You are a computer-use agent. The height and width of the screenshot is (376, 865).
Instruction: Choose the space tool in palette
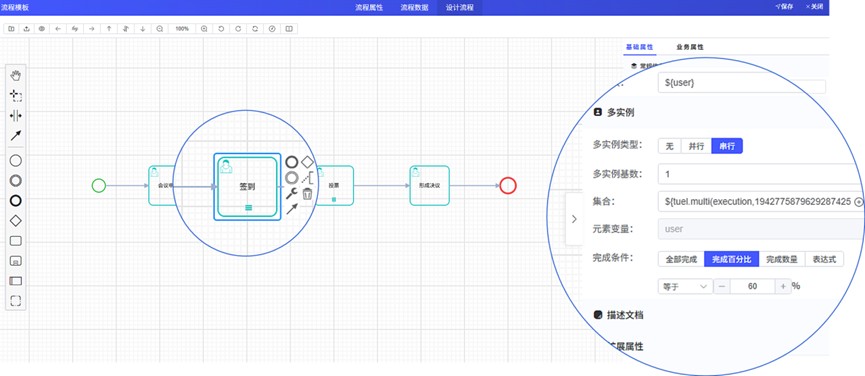coord(16,115)
